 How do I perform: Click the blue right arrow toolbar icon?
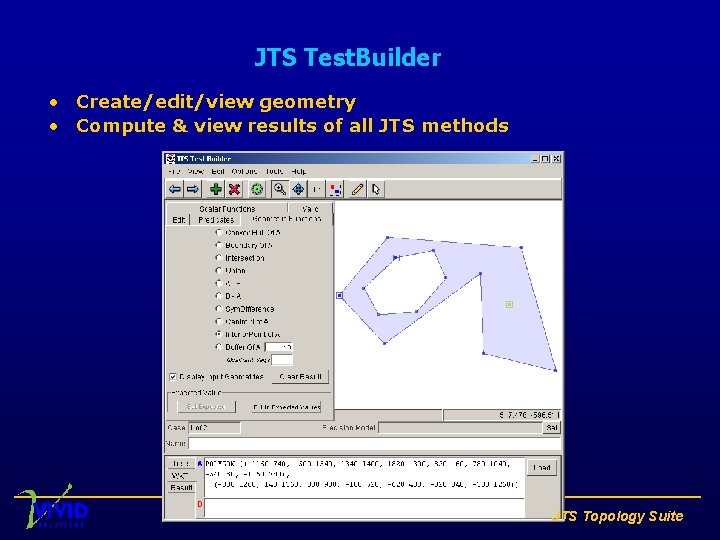point(192,189)
